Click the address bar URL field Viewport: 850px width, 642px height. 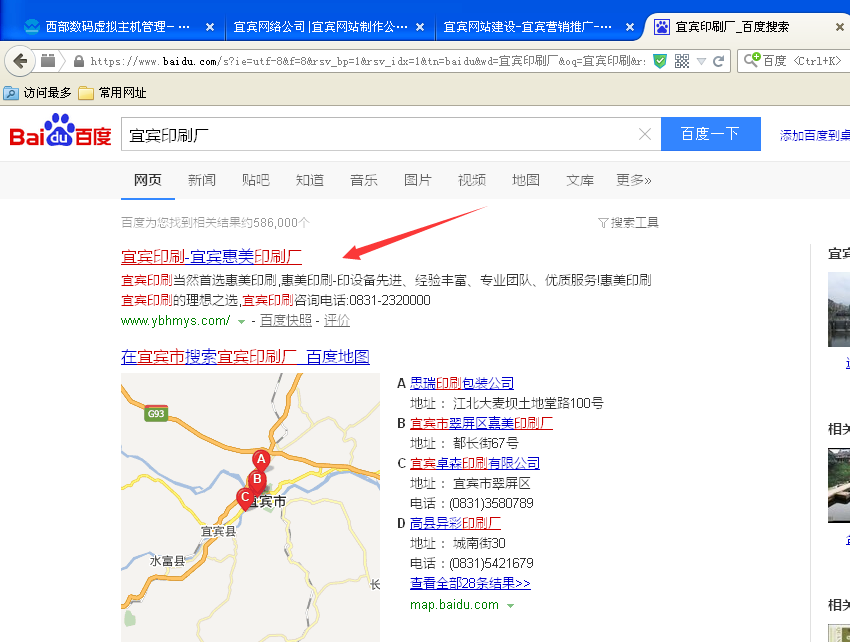click(x=368, y=61)
